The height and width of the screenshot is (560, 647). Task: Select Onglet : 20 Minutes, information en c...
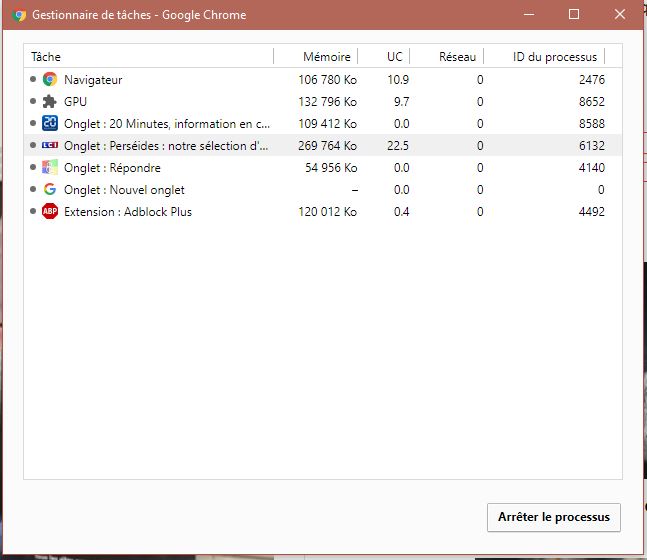click(x=167, y=123)
